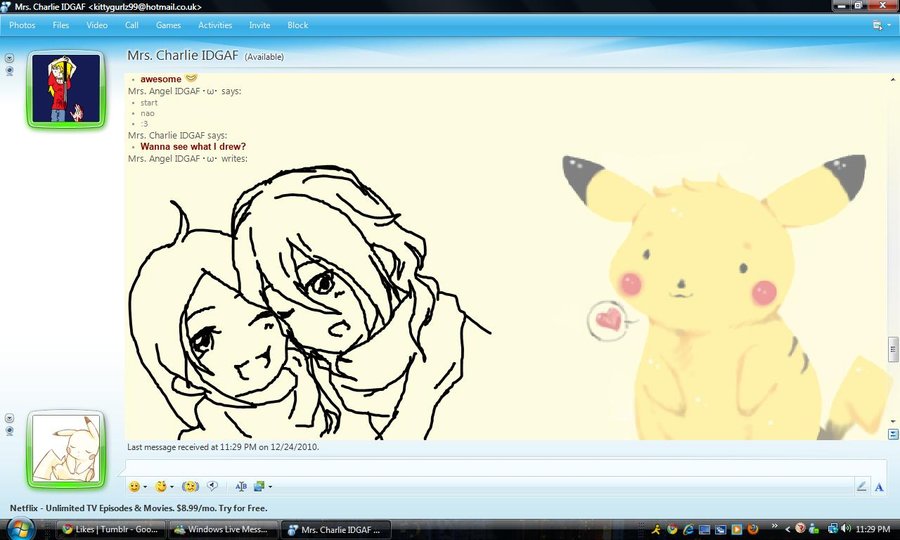Click the 'nao' message line
The width and height of the screenshot is (900, 540).
pyautogui.click(x=148, y=113)
